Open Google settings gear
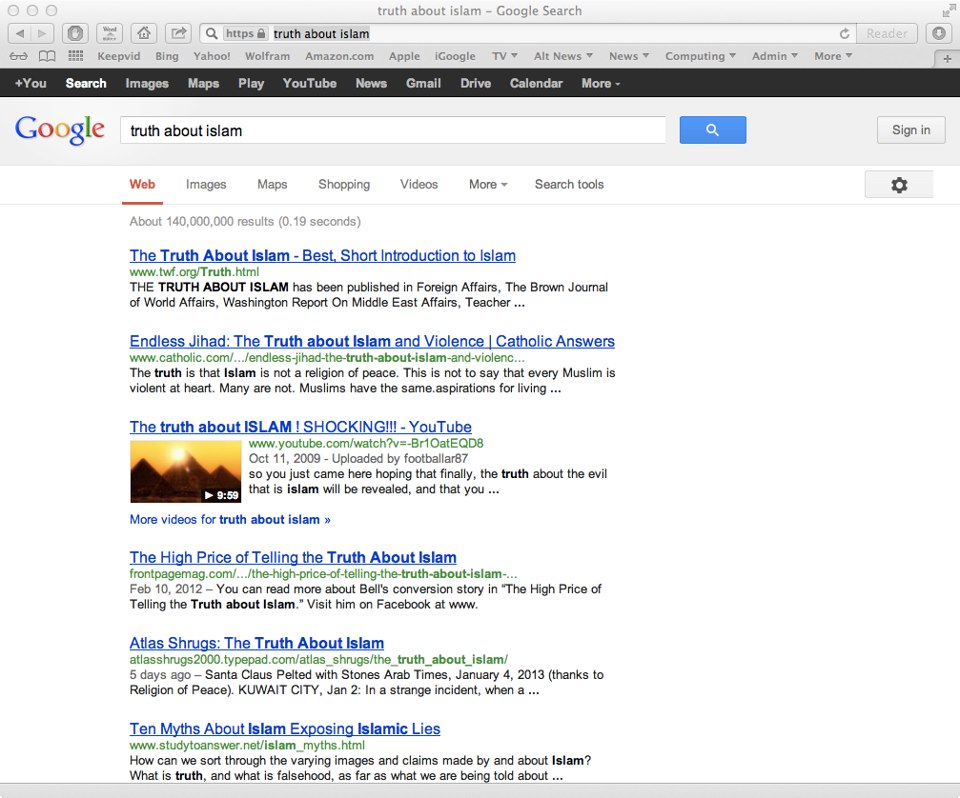Image resolution: width=960 pixels, height=798 pixels. tap(899, 184)
